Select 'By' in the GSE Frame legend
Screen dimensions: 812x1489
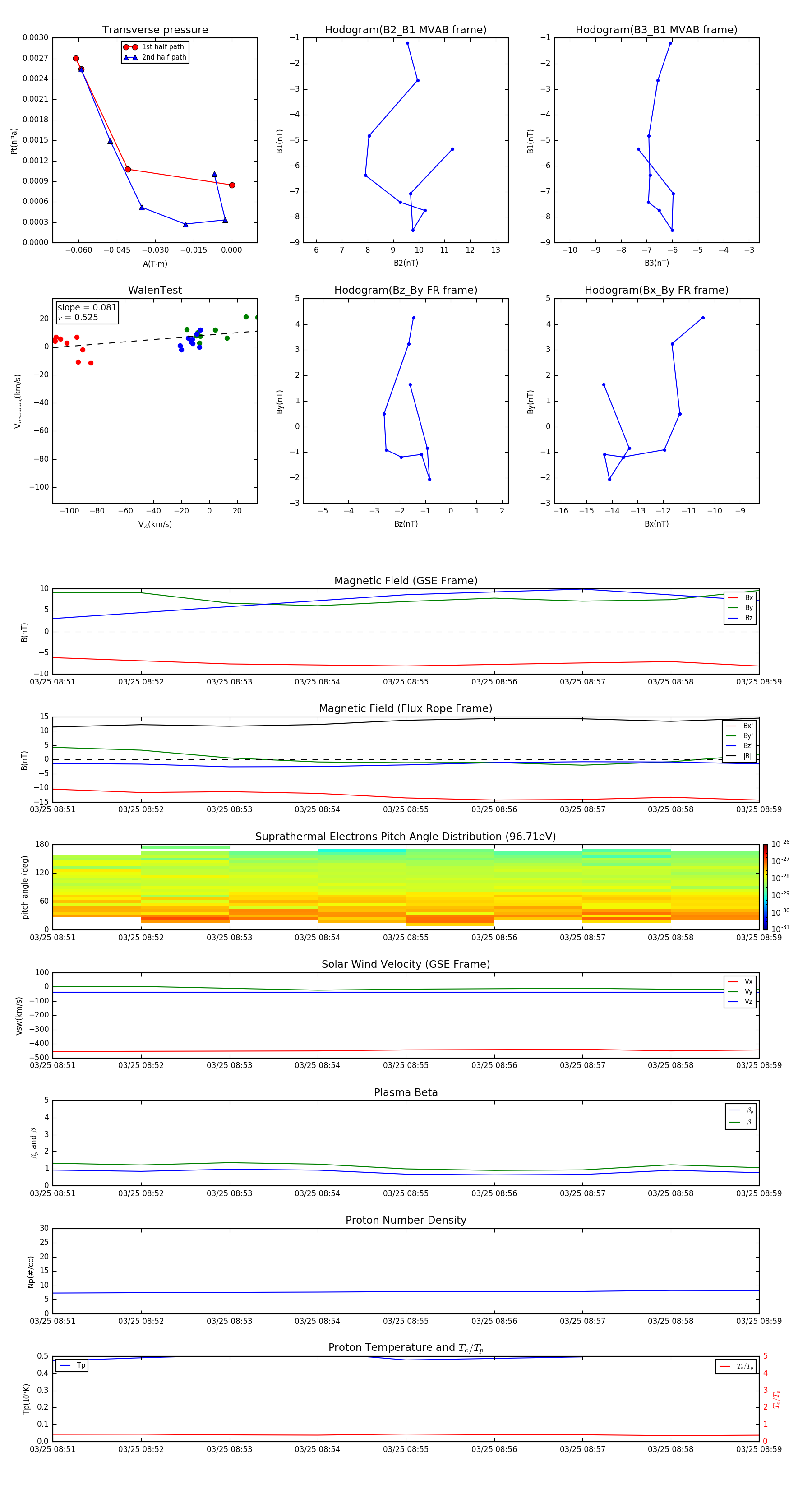740,607
